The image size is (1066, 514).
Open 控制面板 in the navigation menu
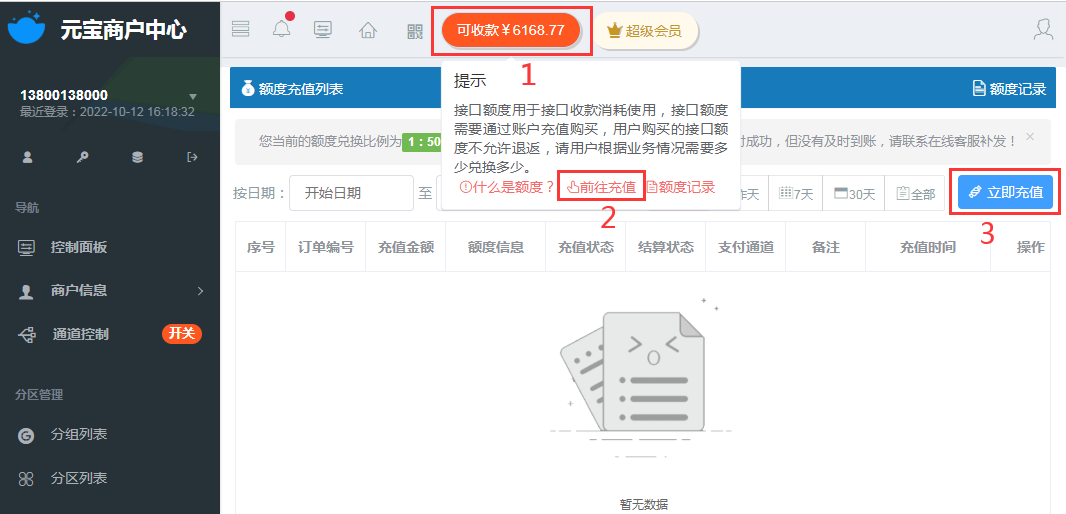click(x=78, y=247)
